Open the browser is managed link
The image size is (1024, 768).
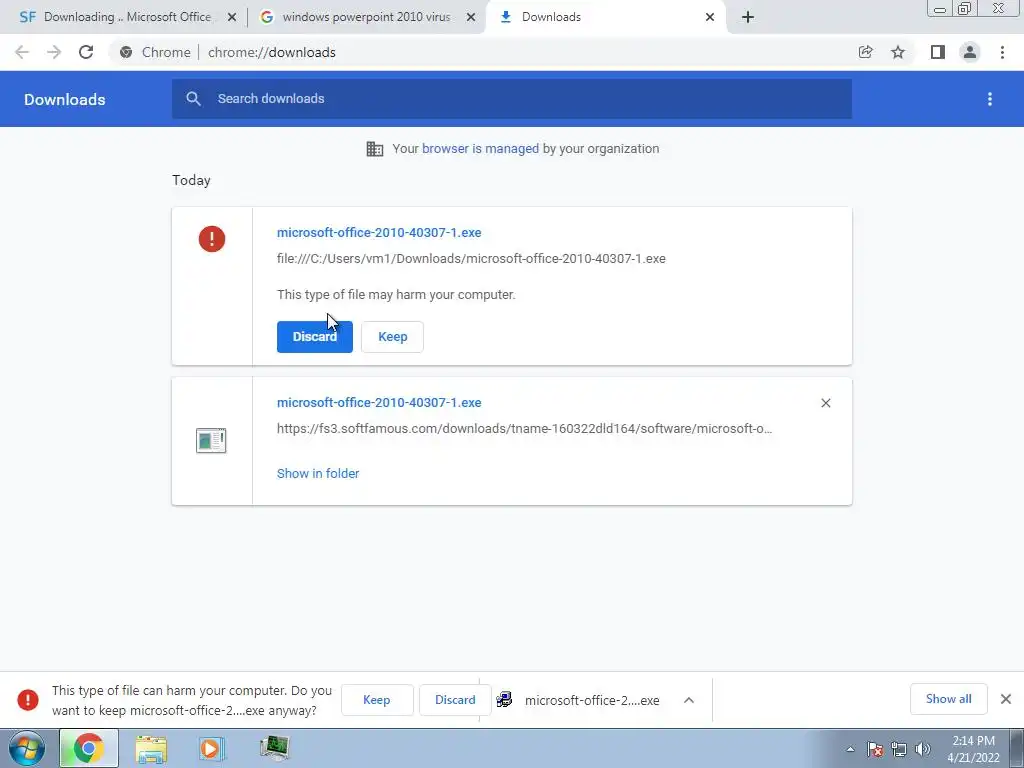(x=481, y=149)
